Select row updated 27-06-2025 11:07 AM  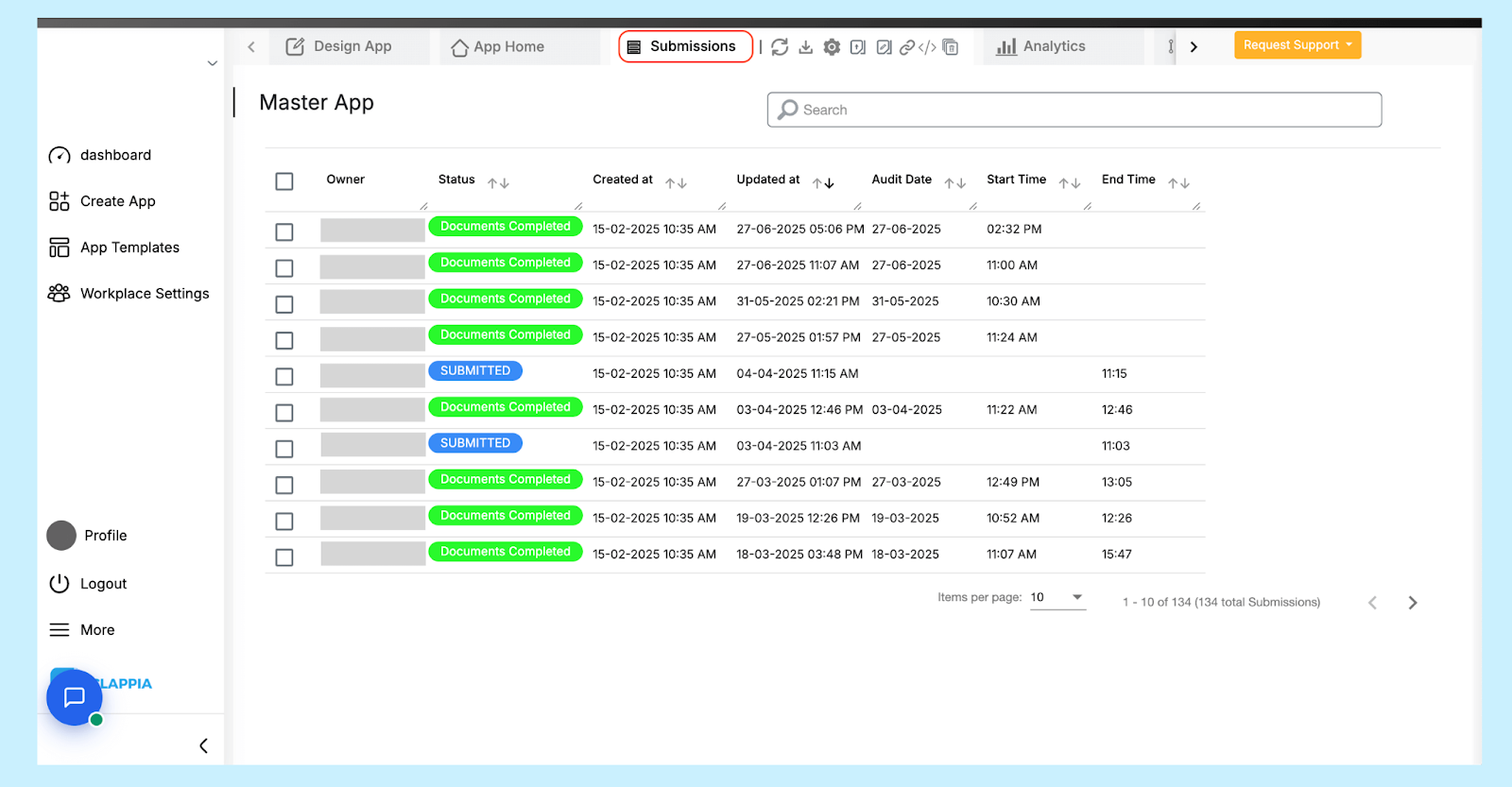pos(284,268)
